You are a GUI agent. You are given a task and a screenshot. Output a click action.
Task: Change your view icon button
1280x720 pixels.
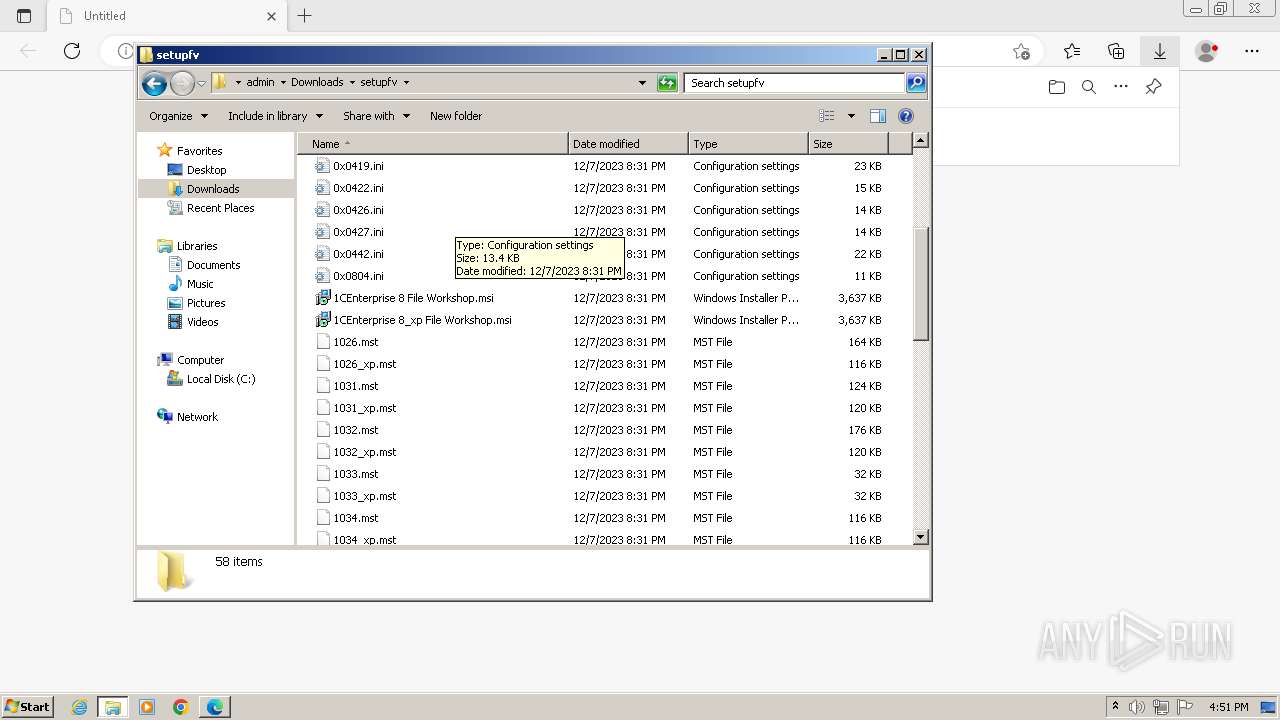(827, 116)
